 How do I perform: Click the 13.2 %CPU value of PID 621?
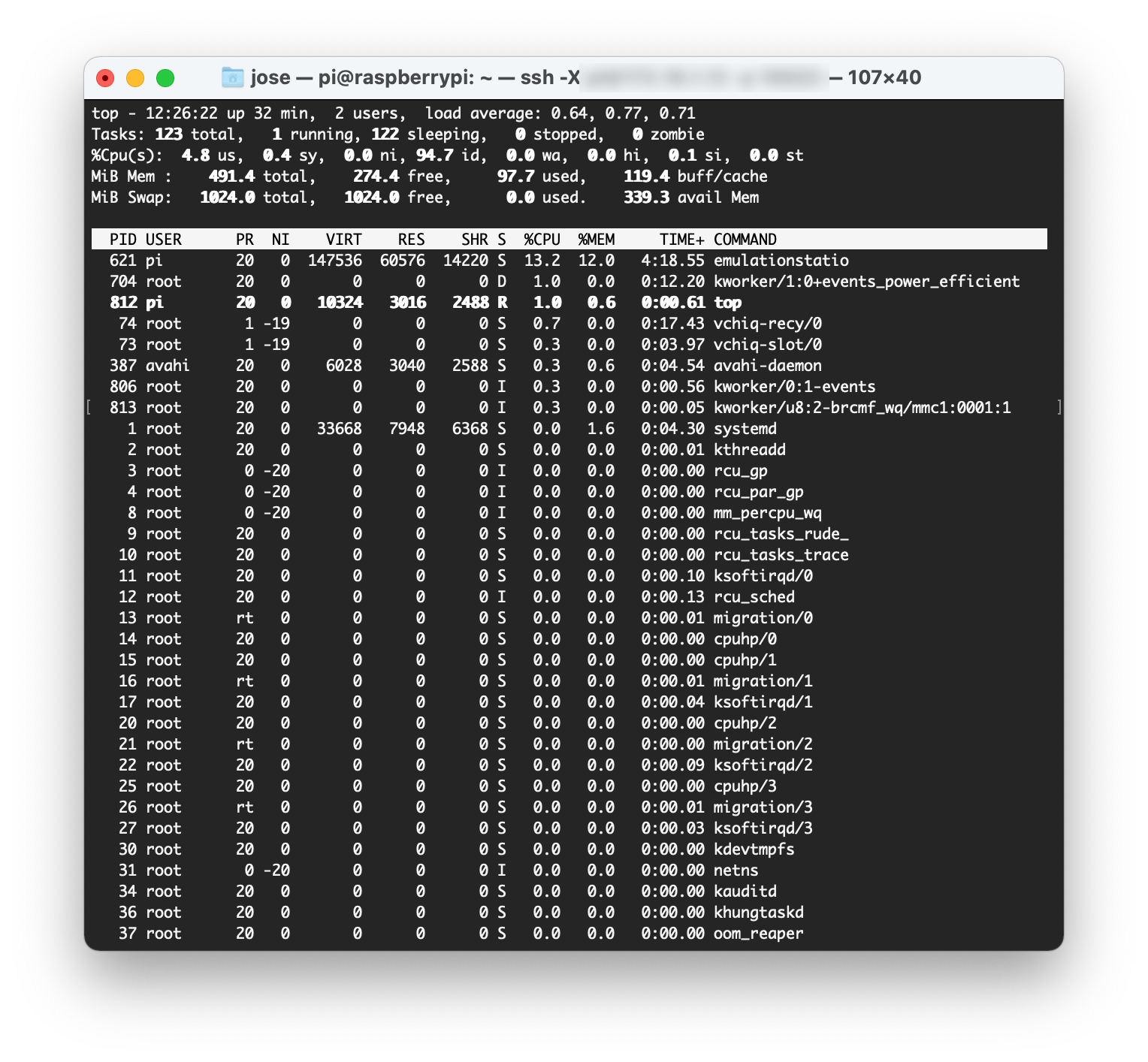pyautogui.click(x=542, y=261)
